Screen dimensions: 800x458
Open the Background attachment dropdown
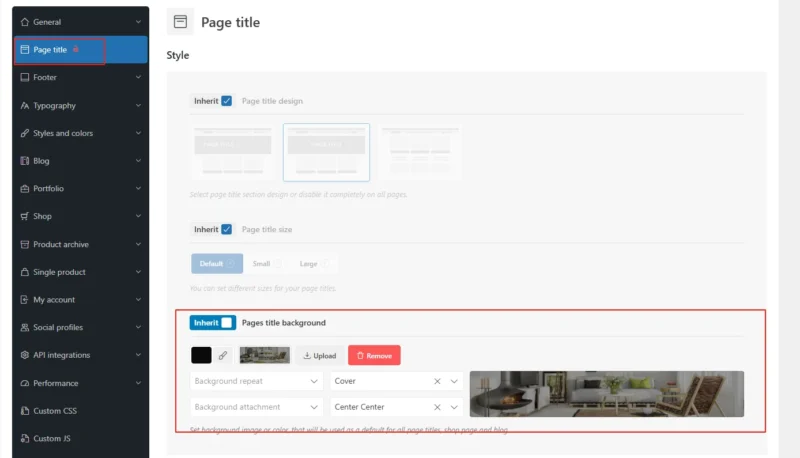click(x=256, y=407)
